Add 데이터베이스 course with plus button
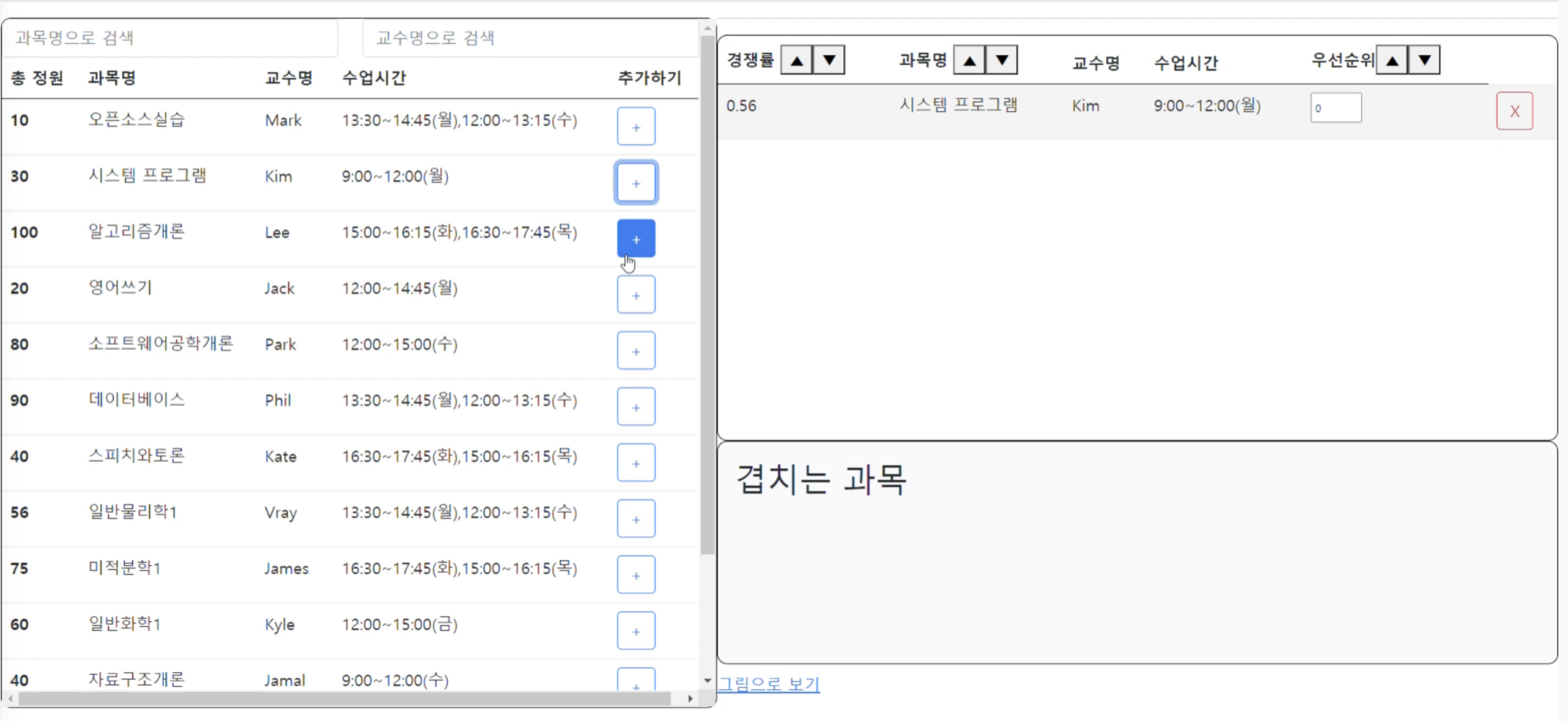The height and width of the screenshot is (721, 1568). point(635,407)
